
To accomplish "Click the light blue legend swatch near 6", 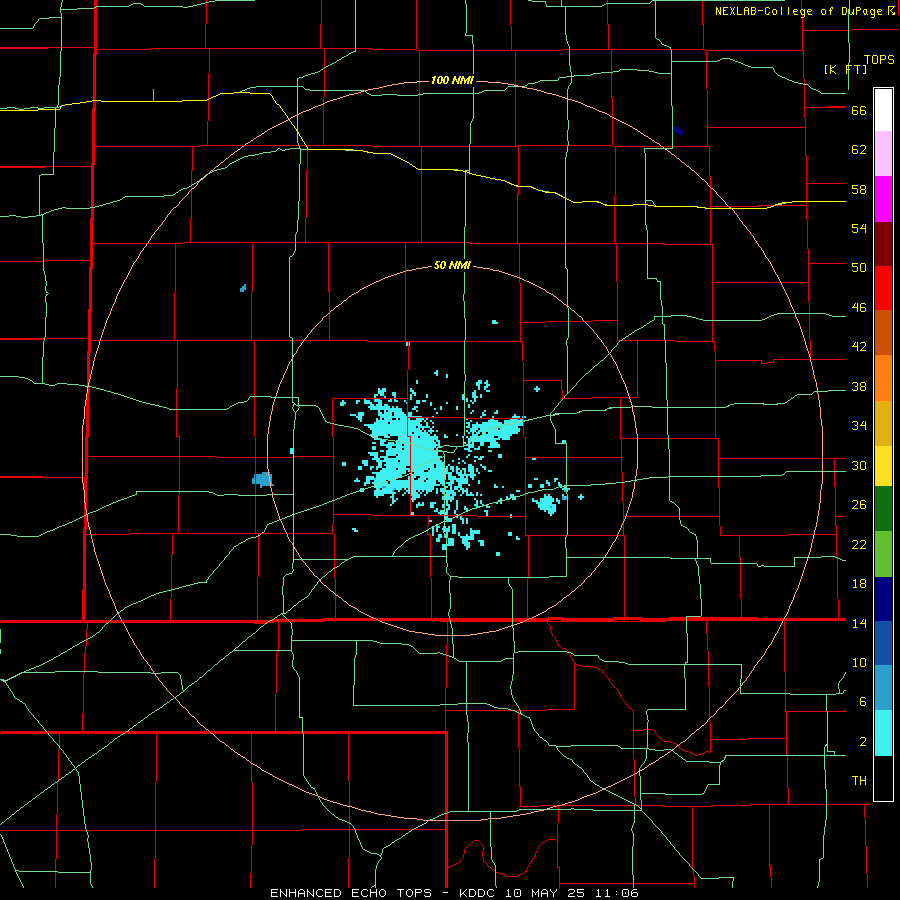I will pos(883,688).
